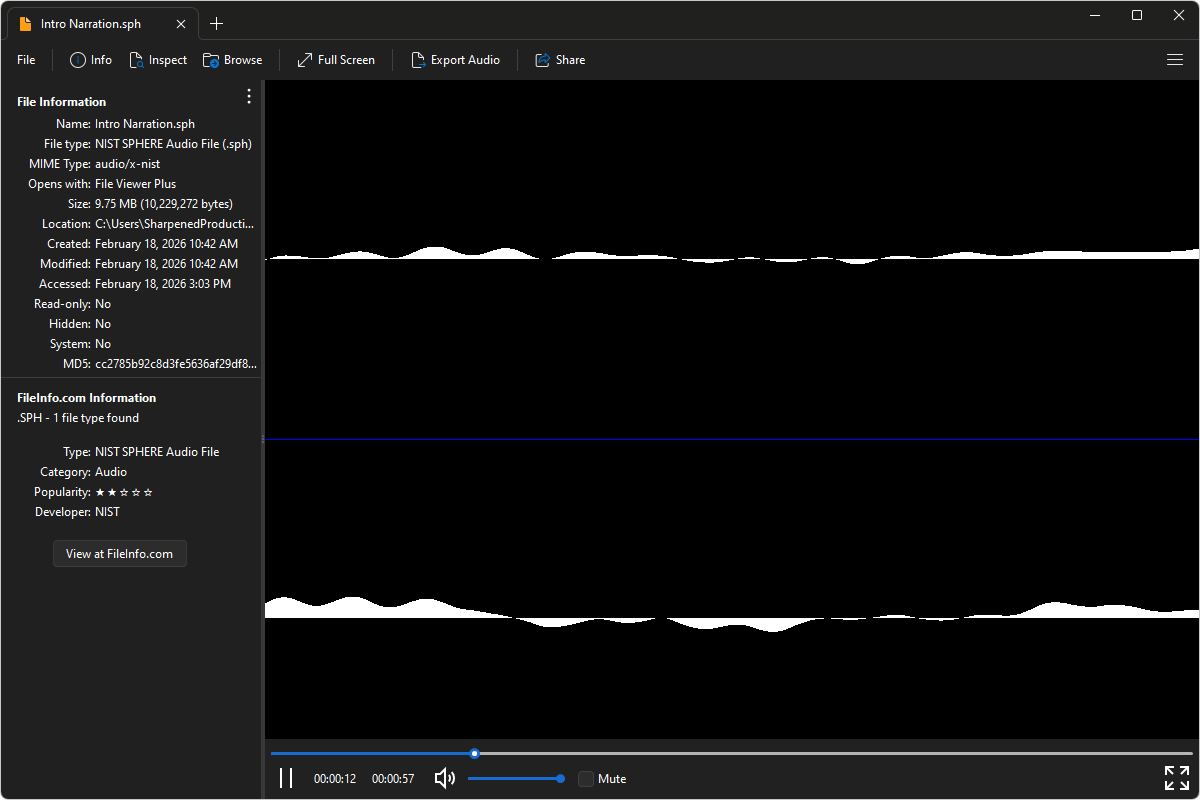Image resolution: width=1200 pixels, height=800 pixels.
Task: Click the playback seek bar handle
Action: coord(475,753)
